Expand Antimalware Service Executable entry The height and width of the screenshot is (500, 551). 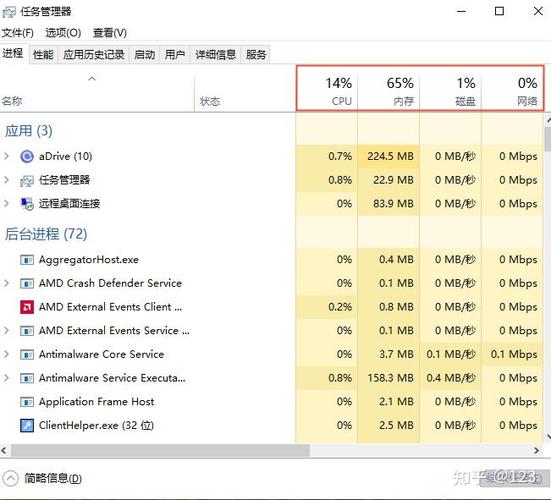click(6, 378)
